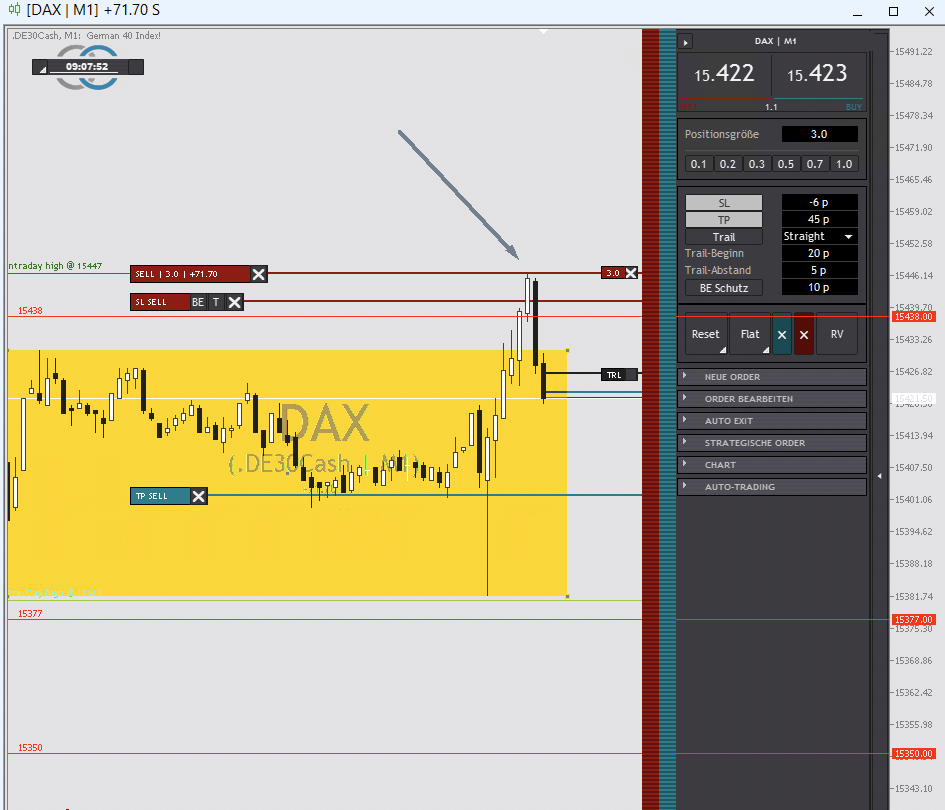
Task: Click the TP SELL label
Action: click(x=160, y=496)
